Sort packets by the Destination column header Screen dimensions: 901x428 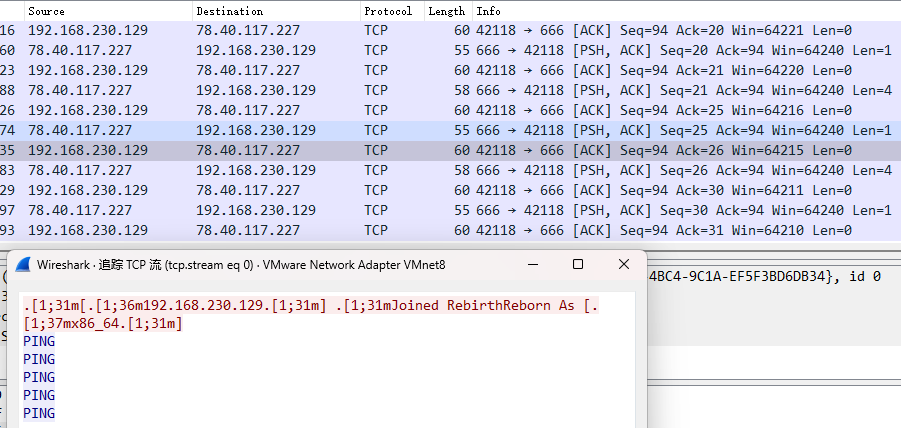pos(229,11)
